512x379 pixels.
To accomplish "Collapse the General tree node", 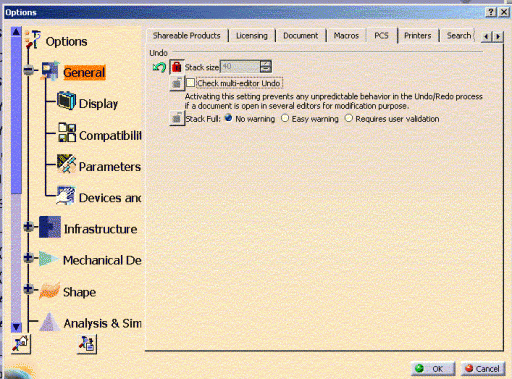I will [29, 70].
